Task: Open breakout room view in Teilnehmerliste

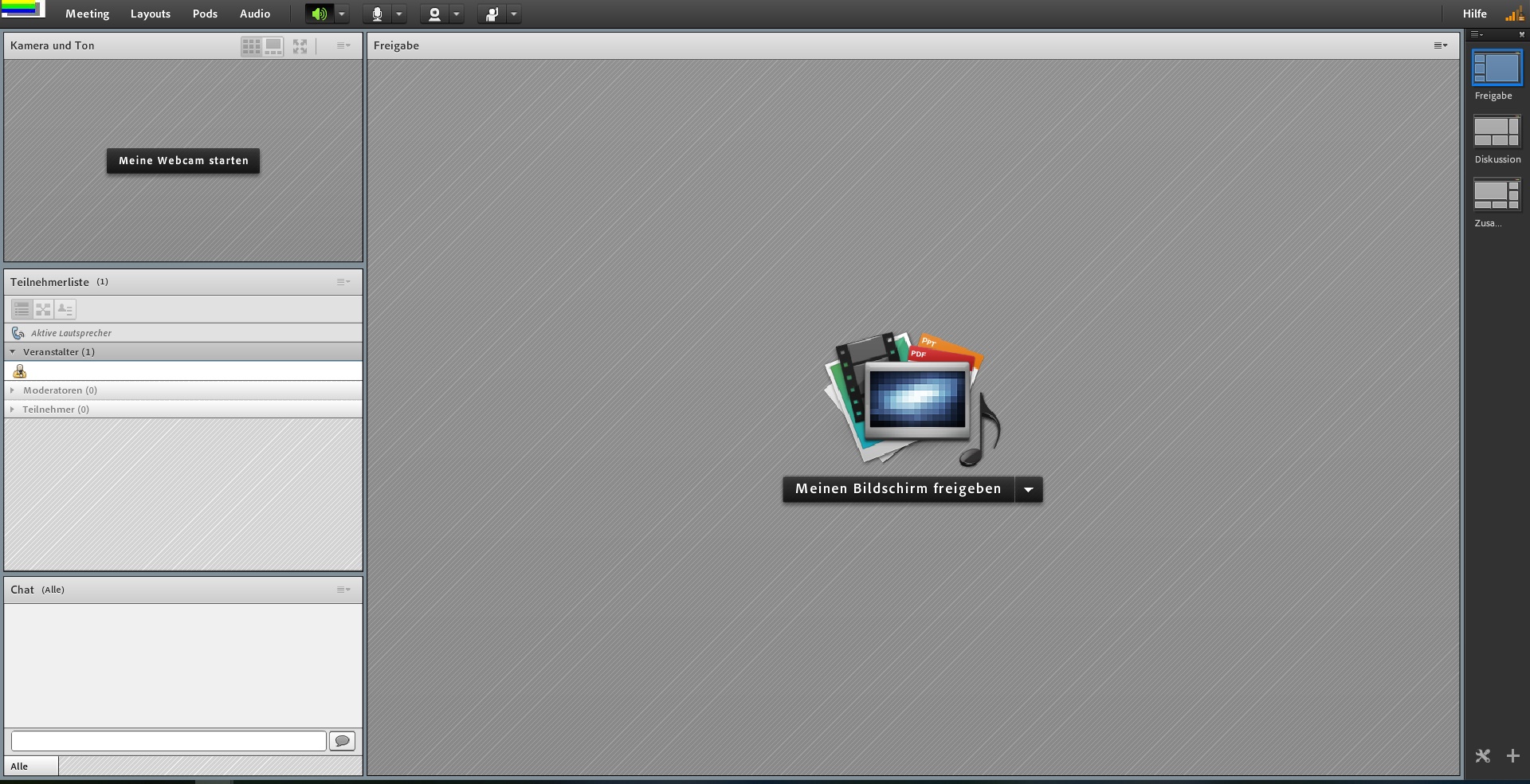Action: point(43,309)
